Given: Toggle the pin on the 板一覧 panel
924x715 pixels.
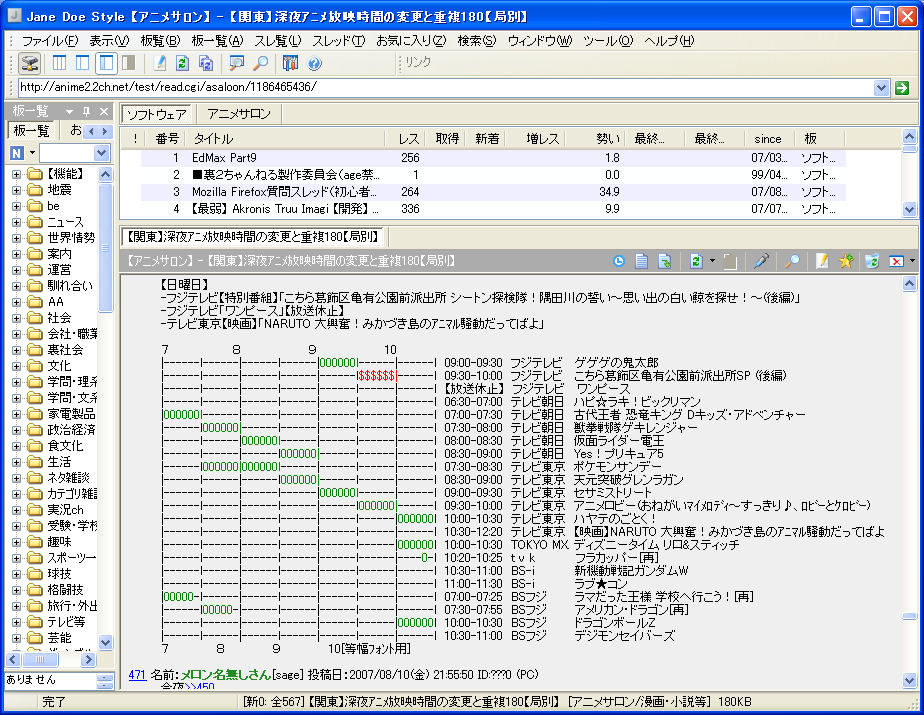Looking at the screenshot, I should click(x=87, y=111).
